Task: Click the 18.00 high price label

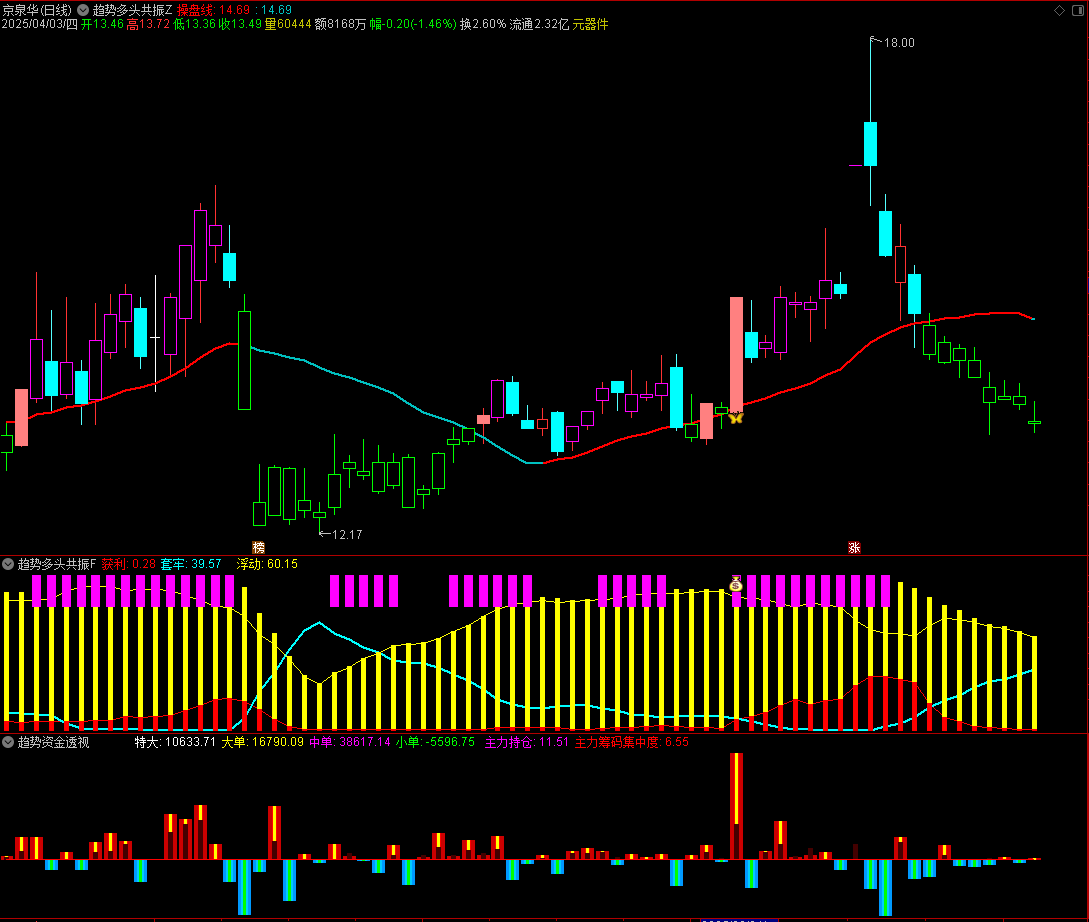Action: (899, 43)
